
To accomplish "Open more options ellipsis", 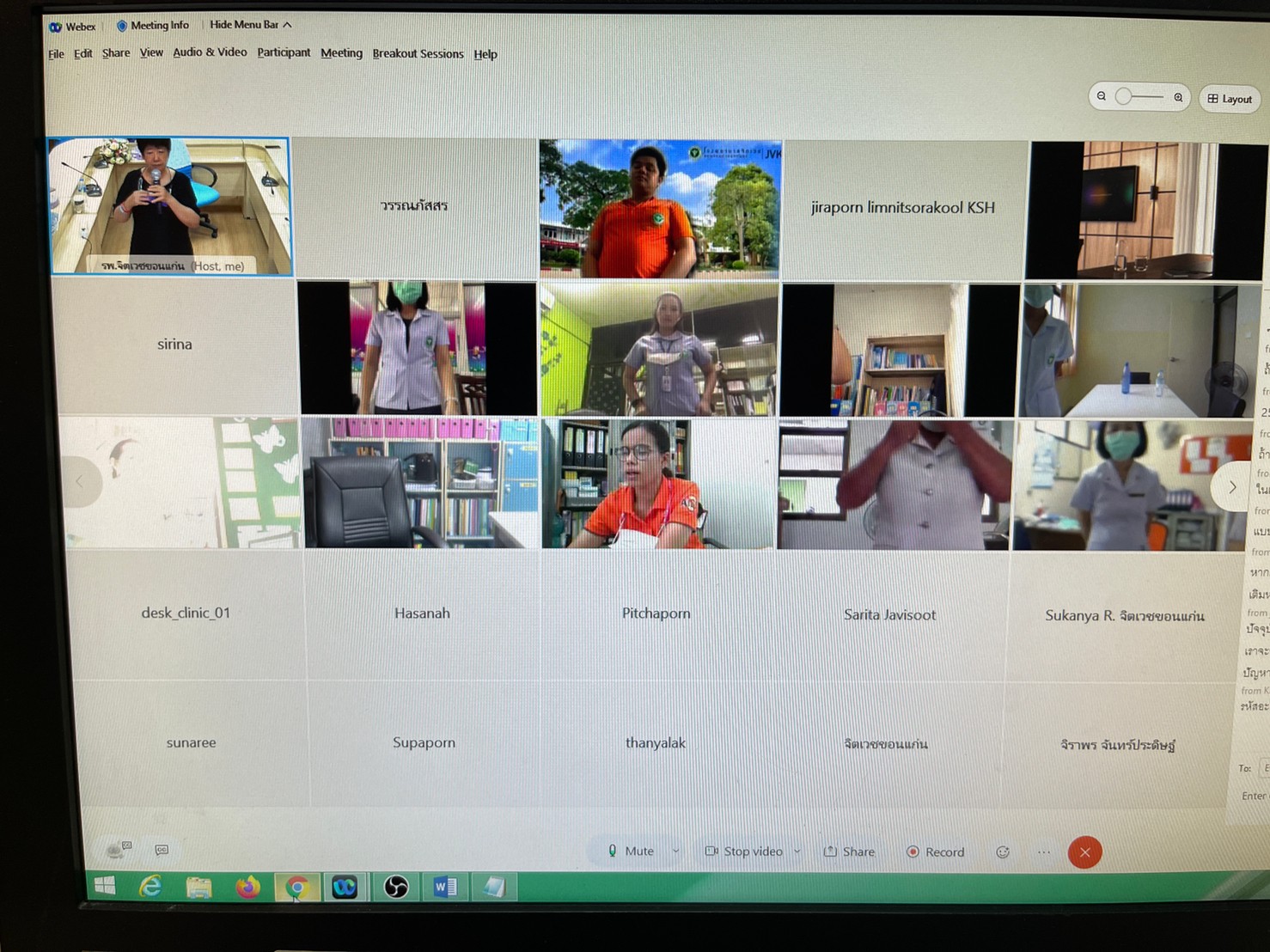I will [x=1043, y=852].
